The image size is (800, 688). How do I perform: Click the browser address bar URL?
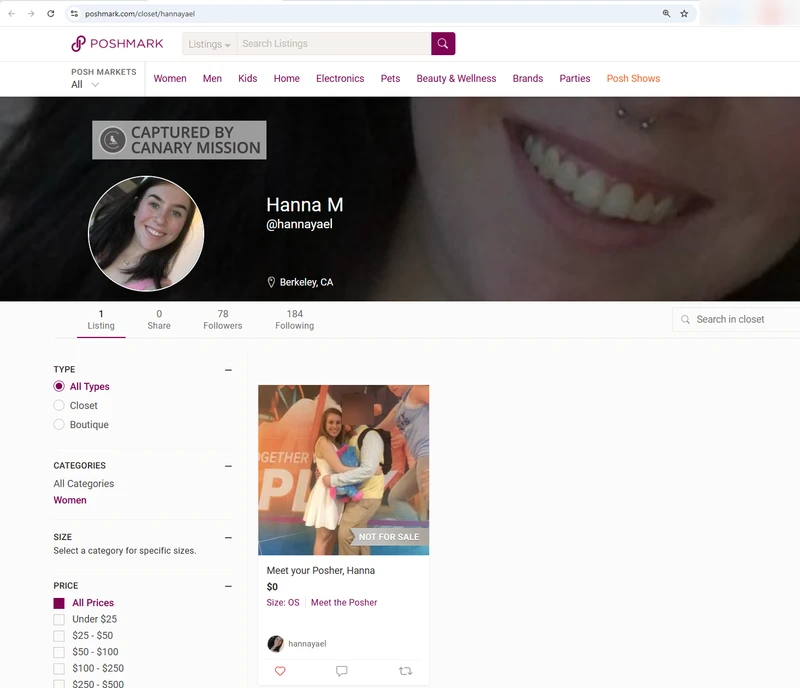point(140,14)
